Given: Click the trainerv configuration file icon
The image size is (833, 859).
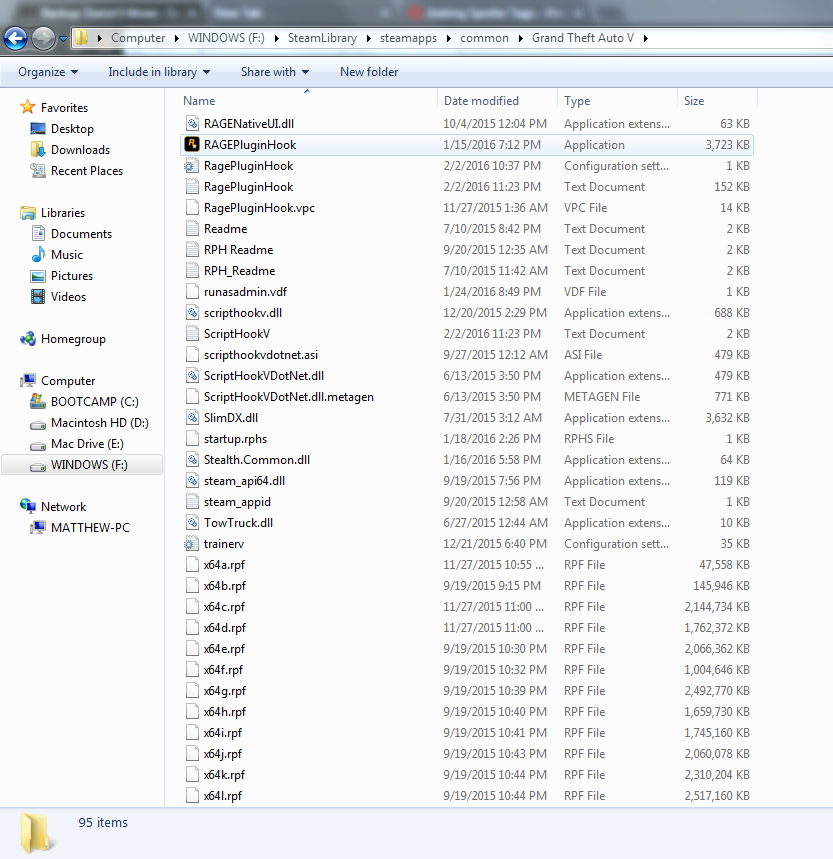Looking at the screenshot, I should coord(191,544).
